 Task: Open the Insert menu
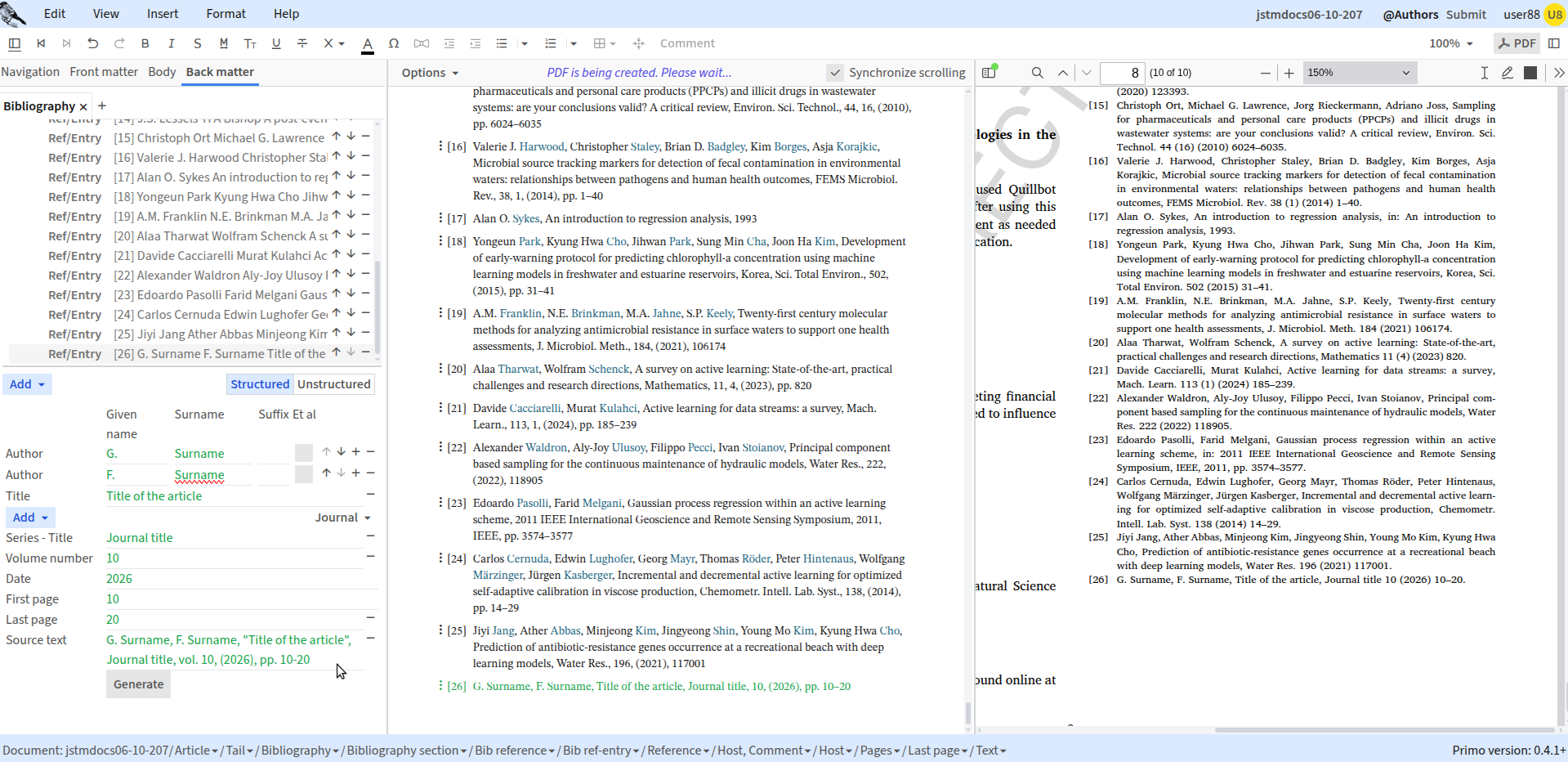pos(163,14)
